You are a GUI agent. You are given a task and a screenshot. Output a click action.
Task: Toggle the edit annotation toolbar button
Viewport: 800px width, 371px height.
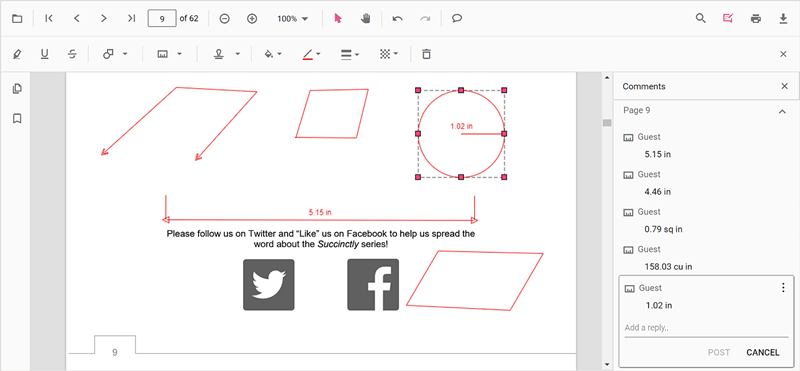728,19
